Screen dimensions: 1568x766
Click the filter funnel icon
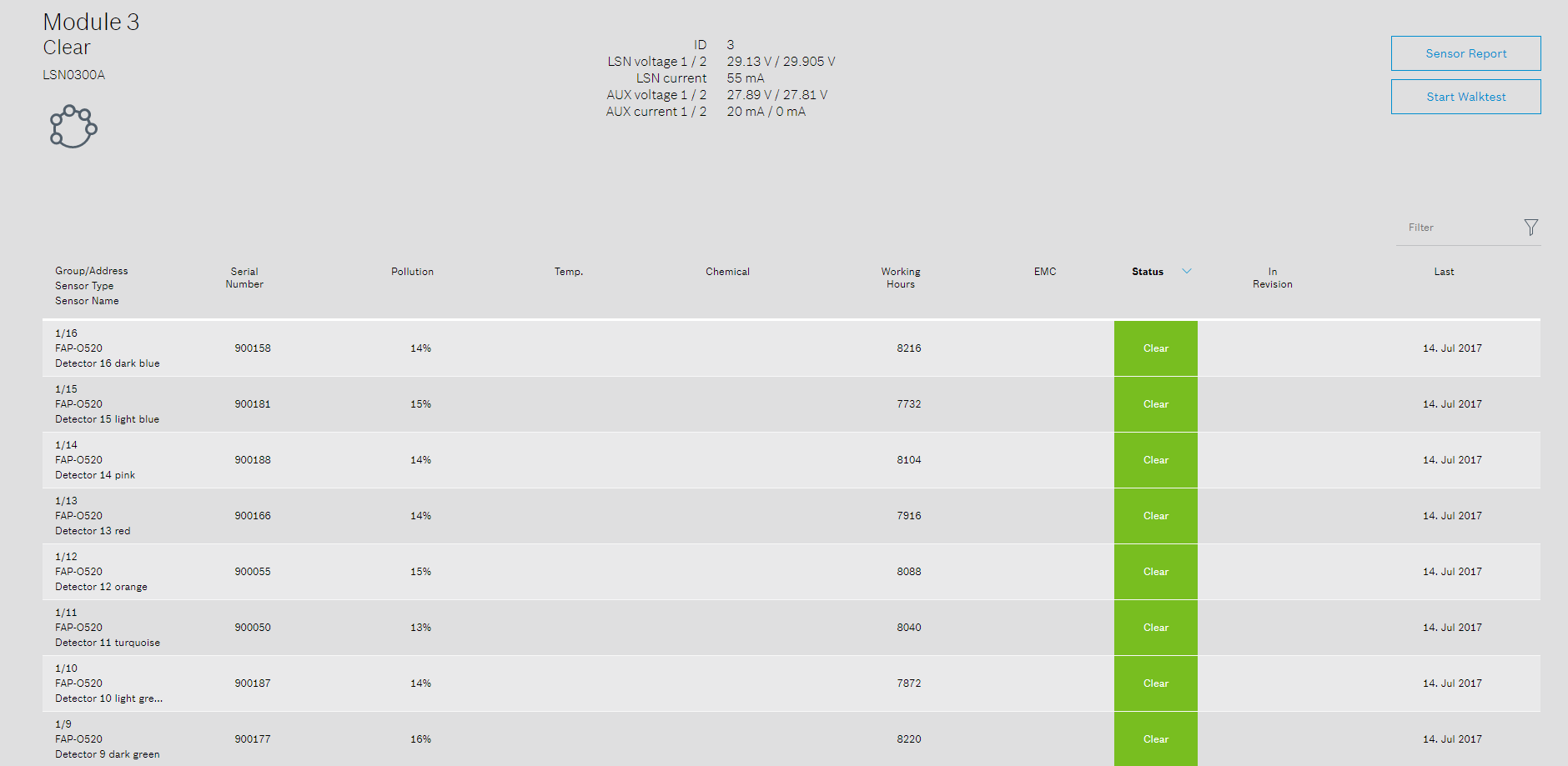(1530, 228)
